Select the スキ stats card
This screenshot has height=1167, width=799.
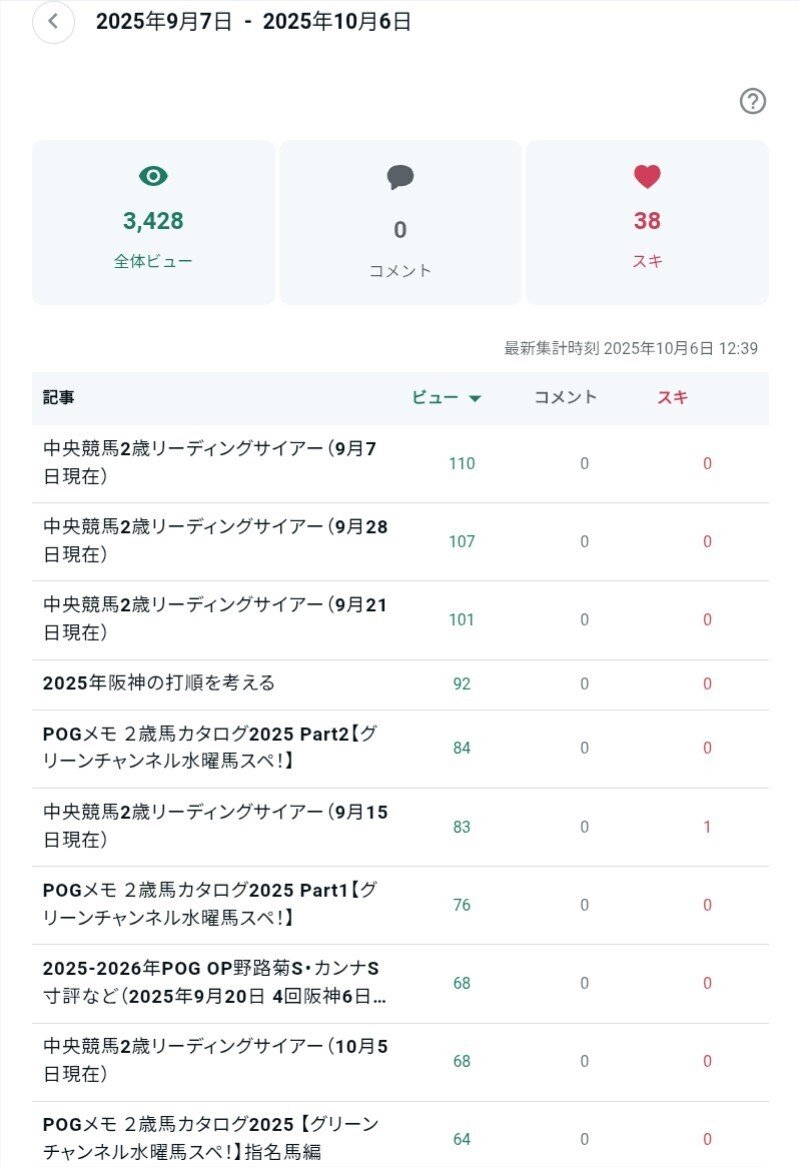click(647, 222)
